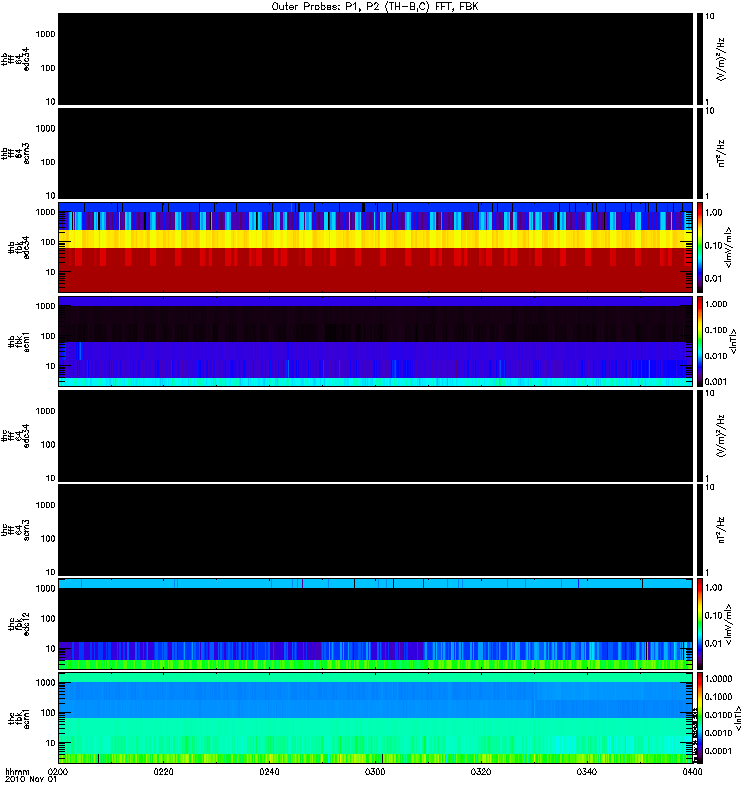Screen dimensions: 750x800
Task: Click the 100 y-axis tick of thb fbk scm1
Action: [x=48, y=336]
